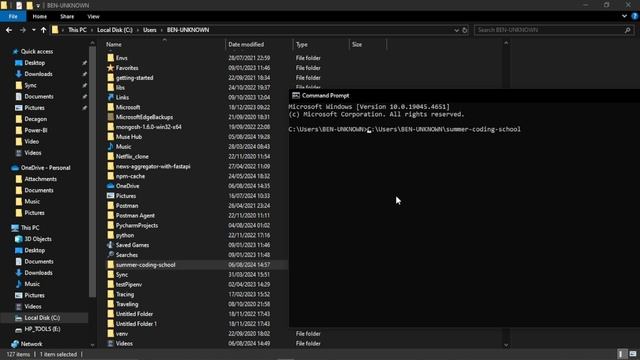The image size is (640, 360).
Task: Click the Command Prompt title bar icon
Action: pyautogui.click(x=296, y=96)
